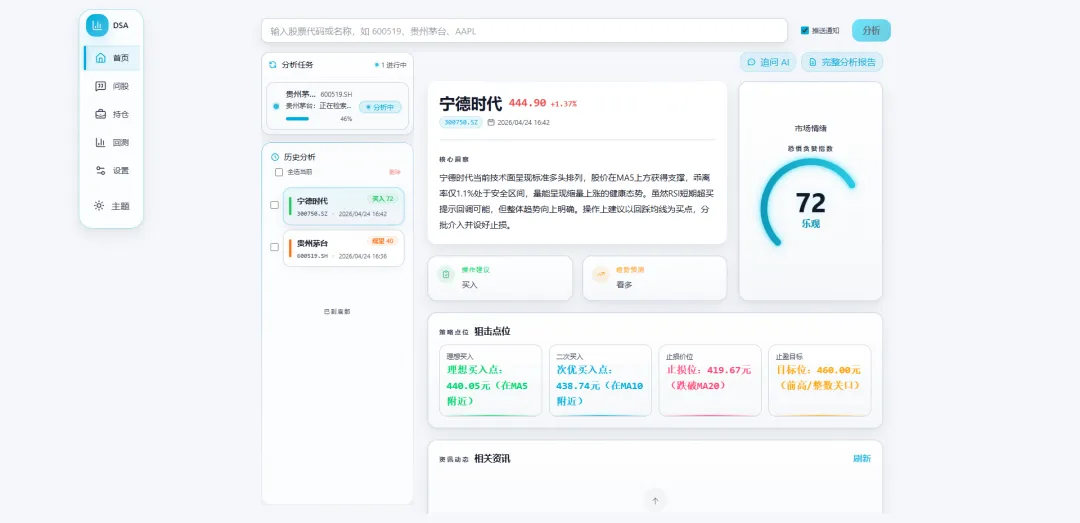
Task: Click the 完整分析报告 document icon
Action: 813,62
